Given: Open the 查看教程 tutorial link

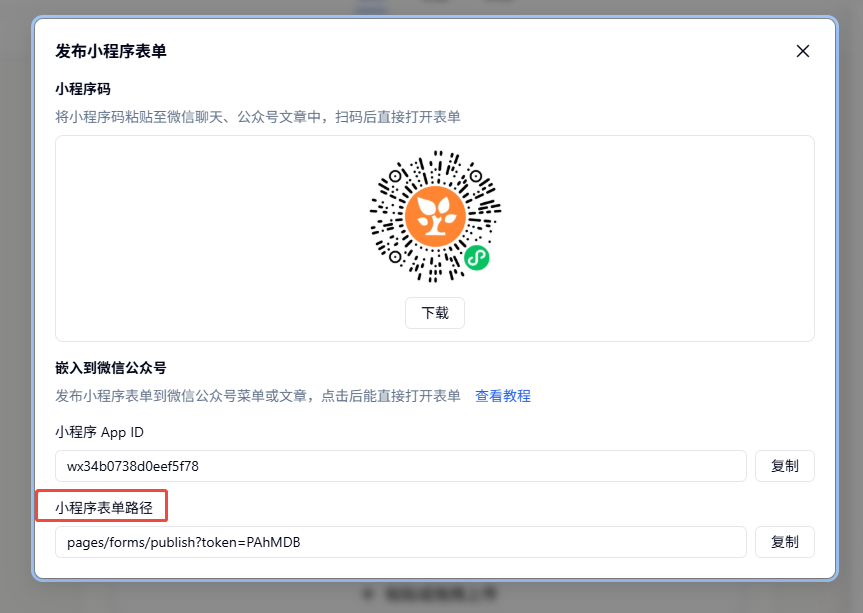Looking at the screenshot, I should tap(502, 396).
